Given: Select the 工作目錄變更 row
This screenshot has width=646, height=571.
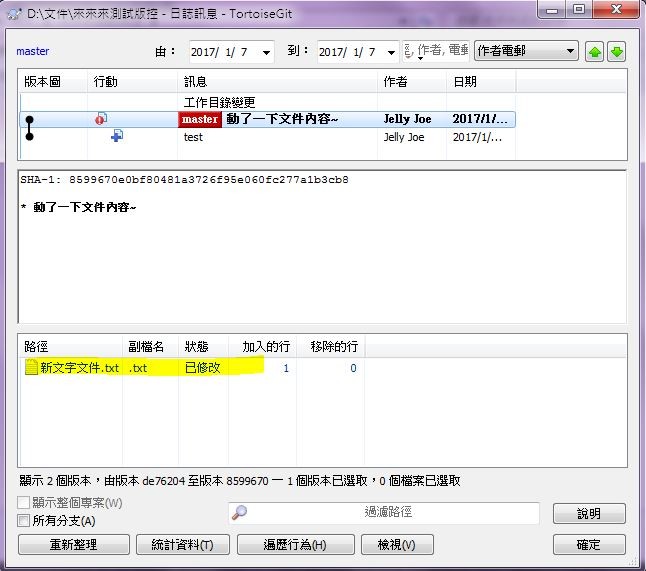Looking at the screenshot, I should [268, 102].
